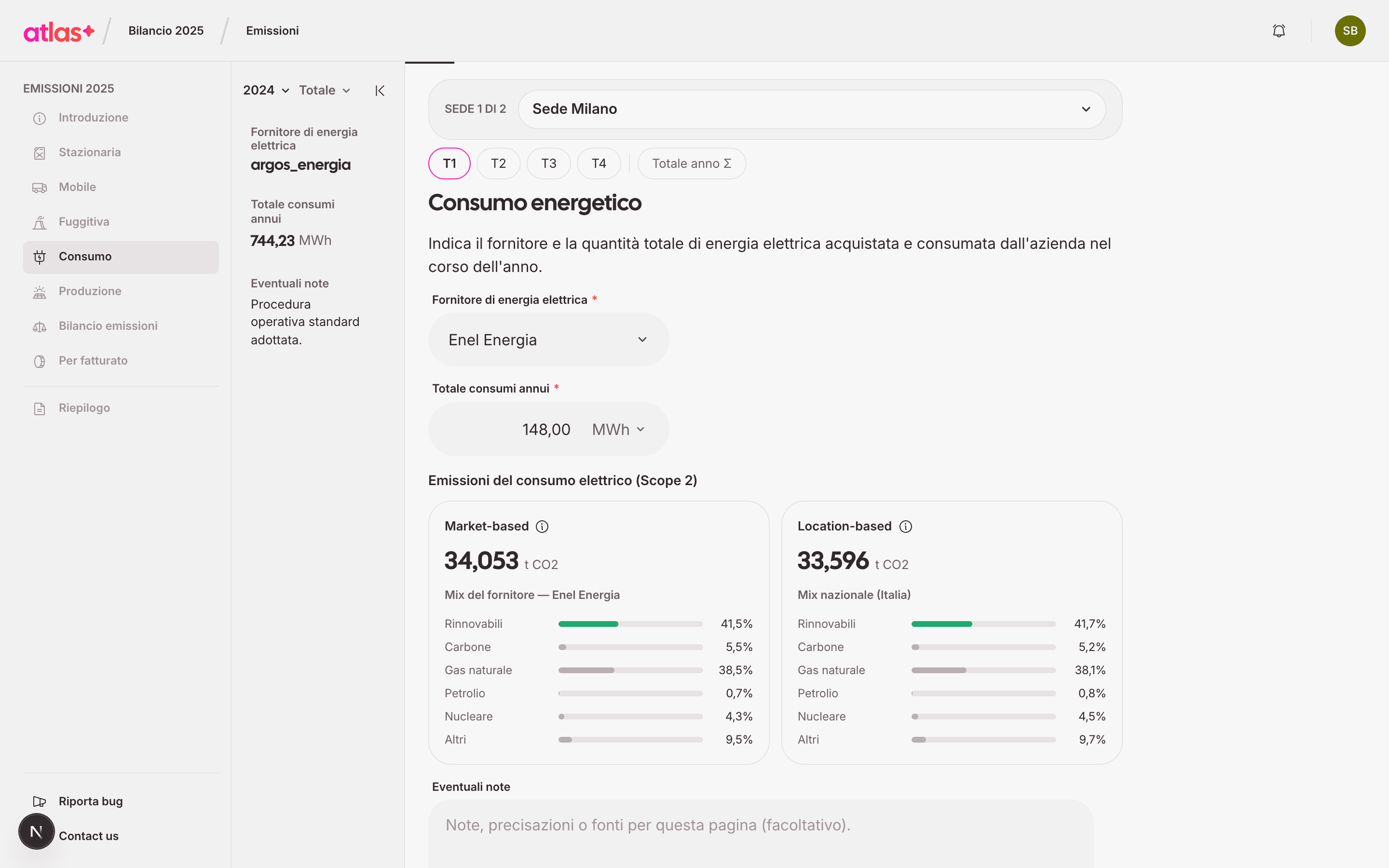Go to Fuggitiva section
1389x868 pixels.
tap(121, 222)
